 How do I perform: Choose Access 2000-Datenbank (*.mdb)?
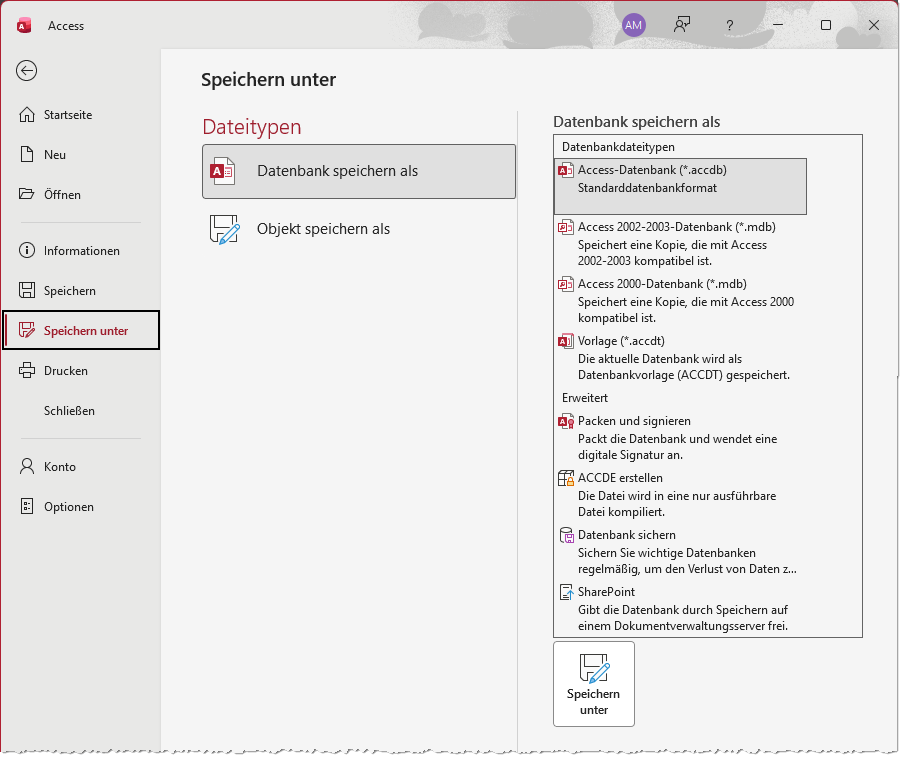[680, 300]
